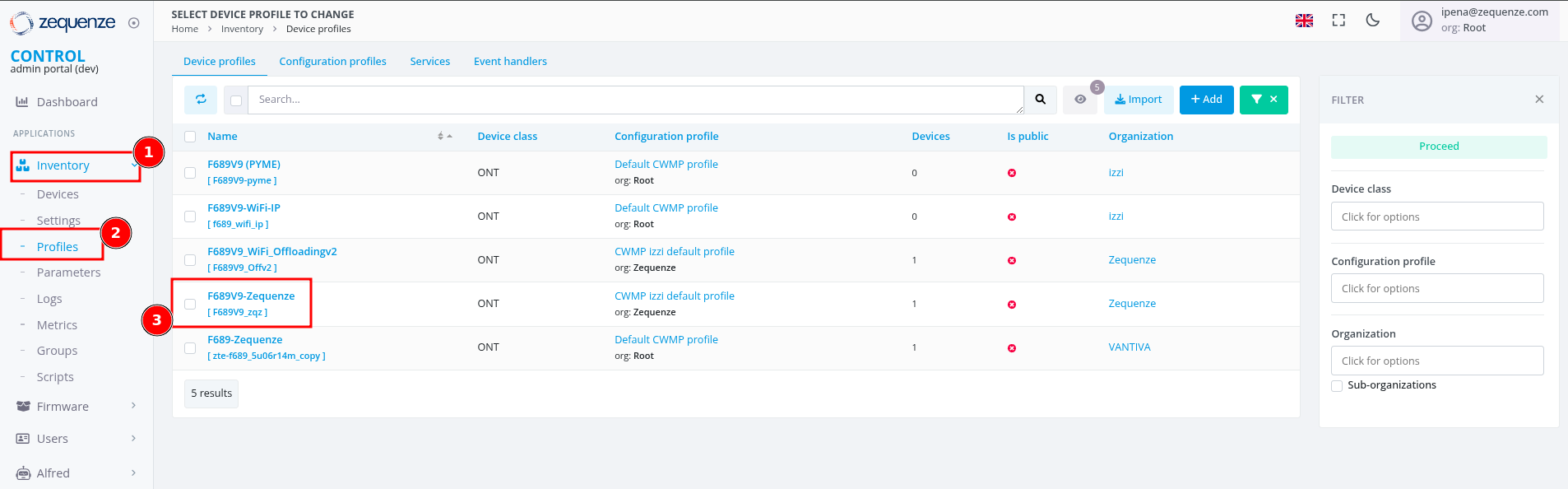Click the eye column visibility icon
The width and height of the screenshot is (1568, 489).
tap(1080, 100)
